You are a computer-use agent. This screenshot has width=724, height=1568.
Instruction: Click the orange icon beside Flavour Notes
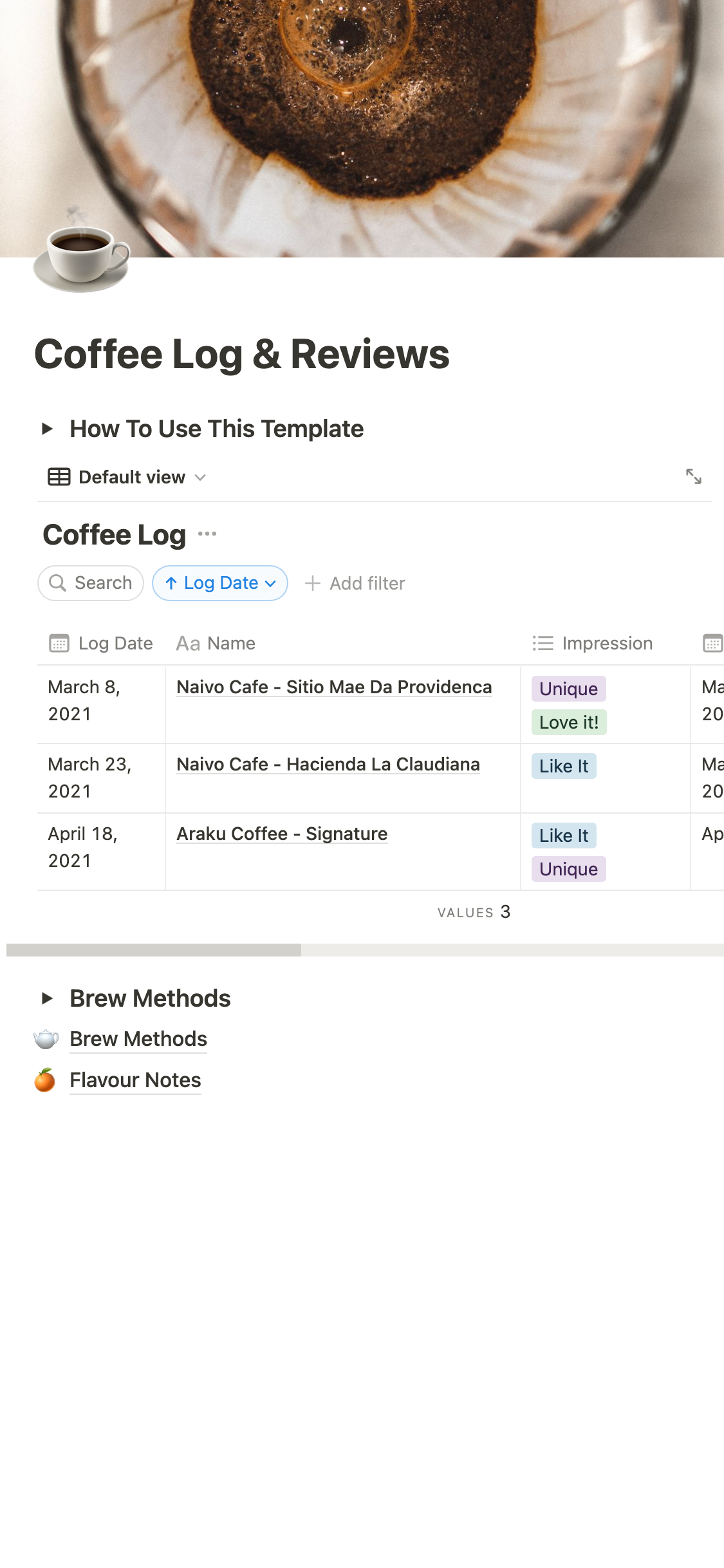[45, 1080]
